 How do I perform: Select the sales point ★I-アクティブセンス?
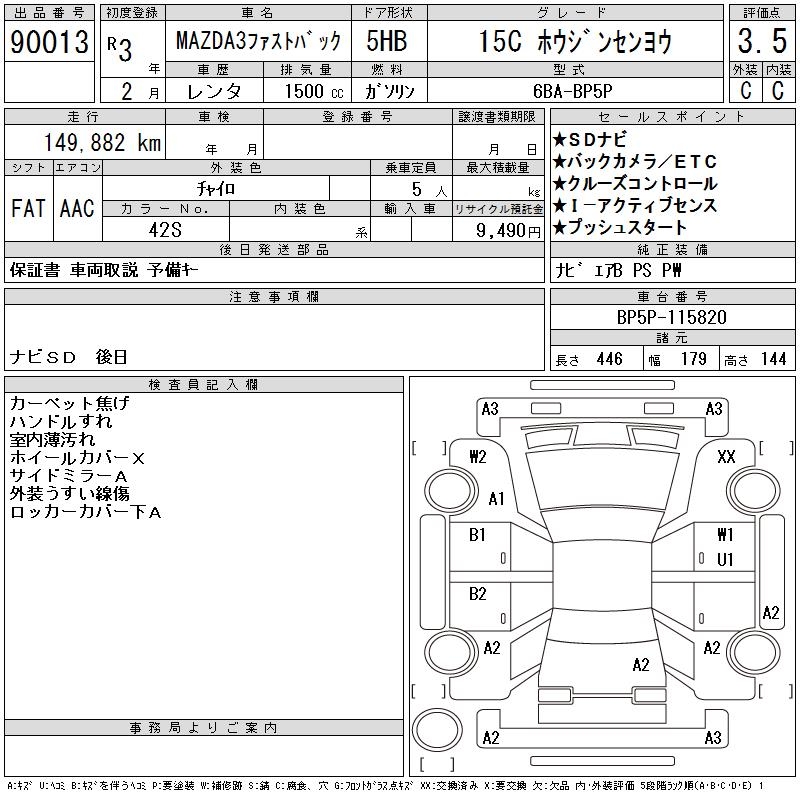635,205
